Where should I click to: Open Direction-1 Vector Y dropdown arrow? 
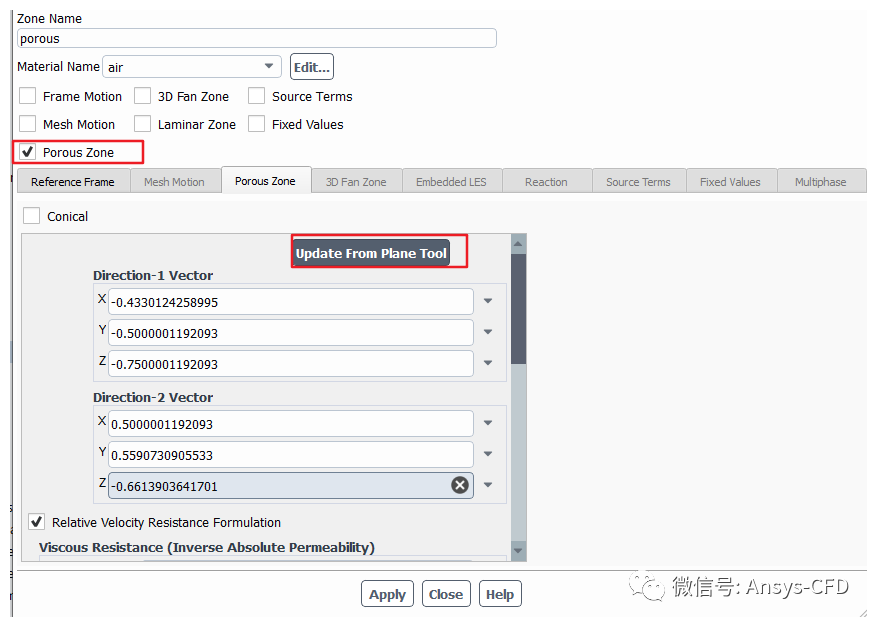coord(488,332)
